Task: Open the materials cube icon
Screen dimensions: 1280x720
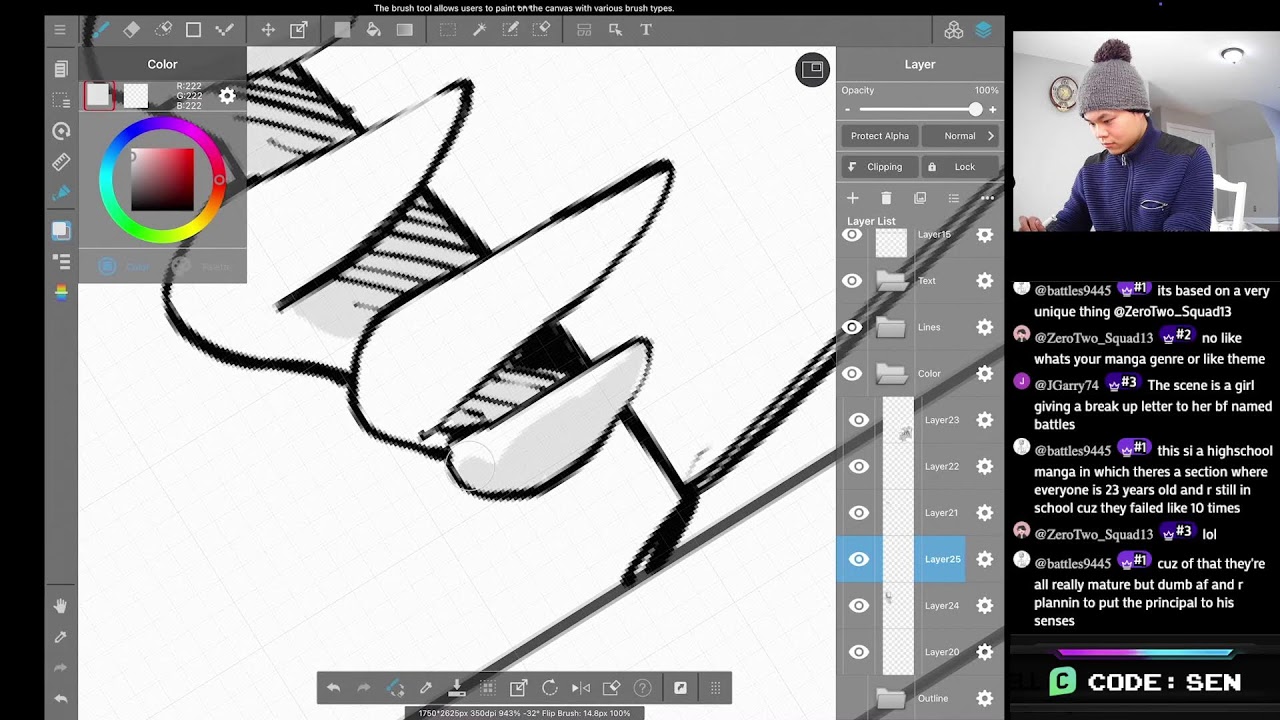Action: pyautogui.click(x=954, y=30)
